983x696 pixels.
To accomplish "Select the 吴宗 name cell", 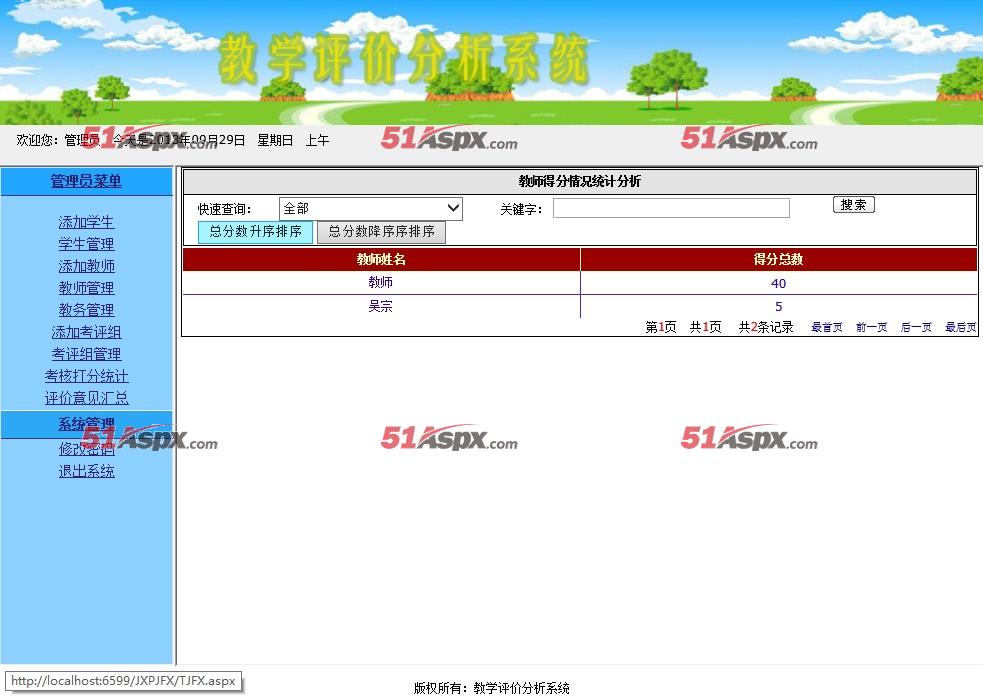I will (381, 306).
